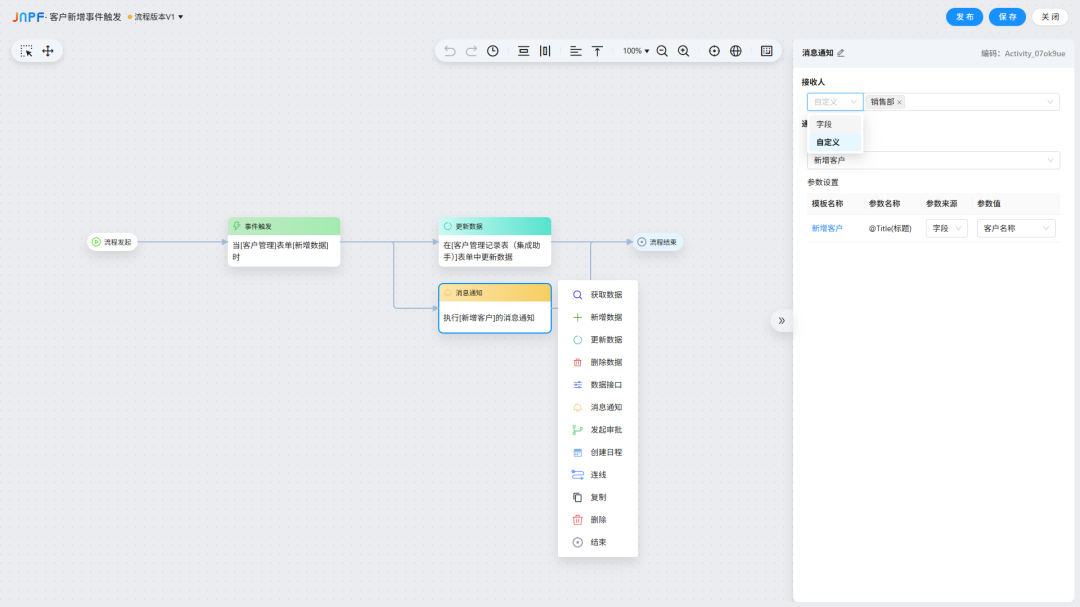
Task: Choose 字段 in the dropdown list
Action: pos(834,125)
